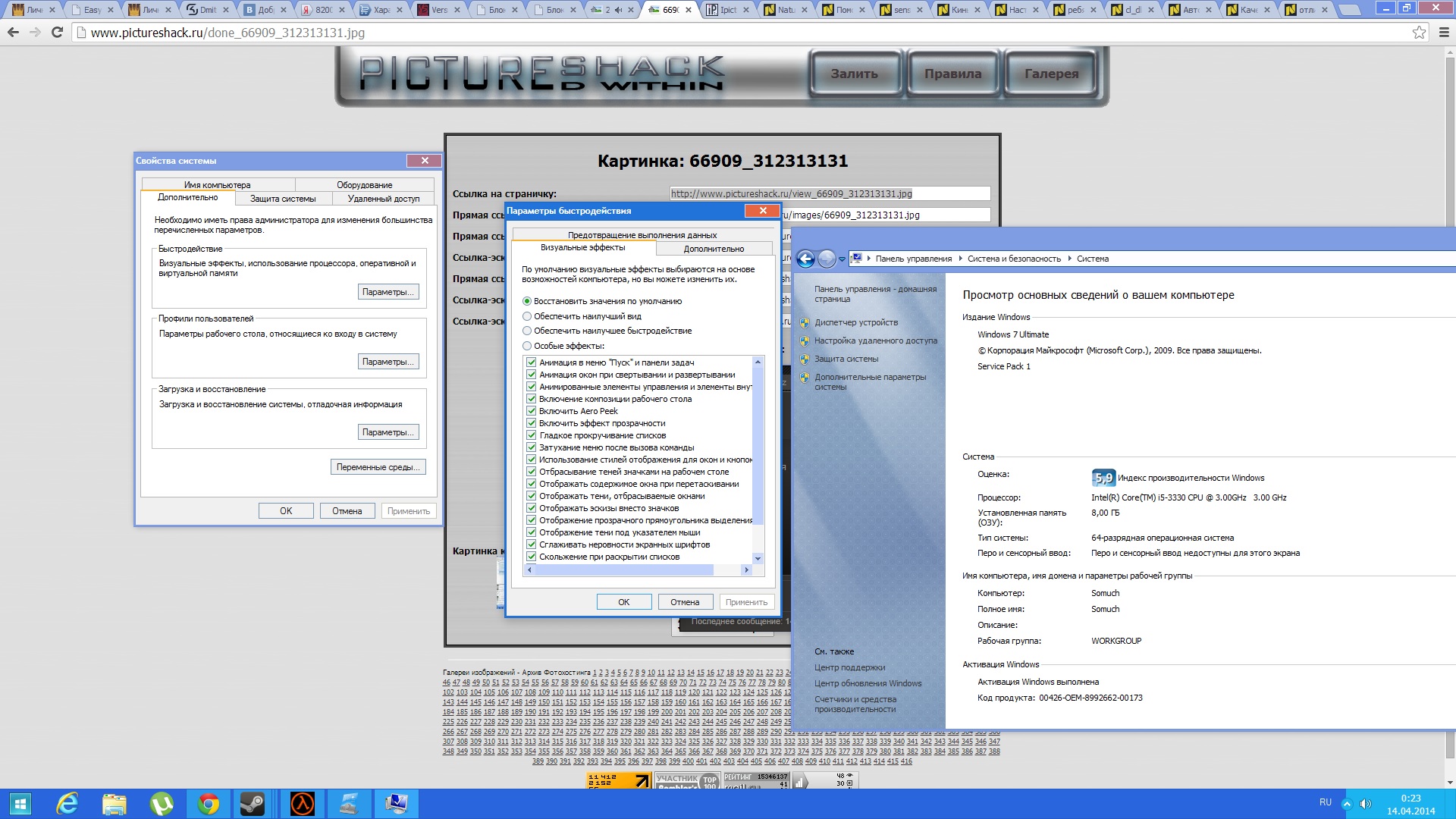Uncheck Включение композиции рабочего стола
This screenshot has width=1456, height=819.
[x=532, y=399]
